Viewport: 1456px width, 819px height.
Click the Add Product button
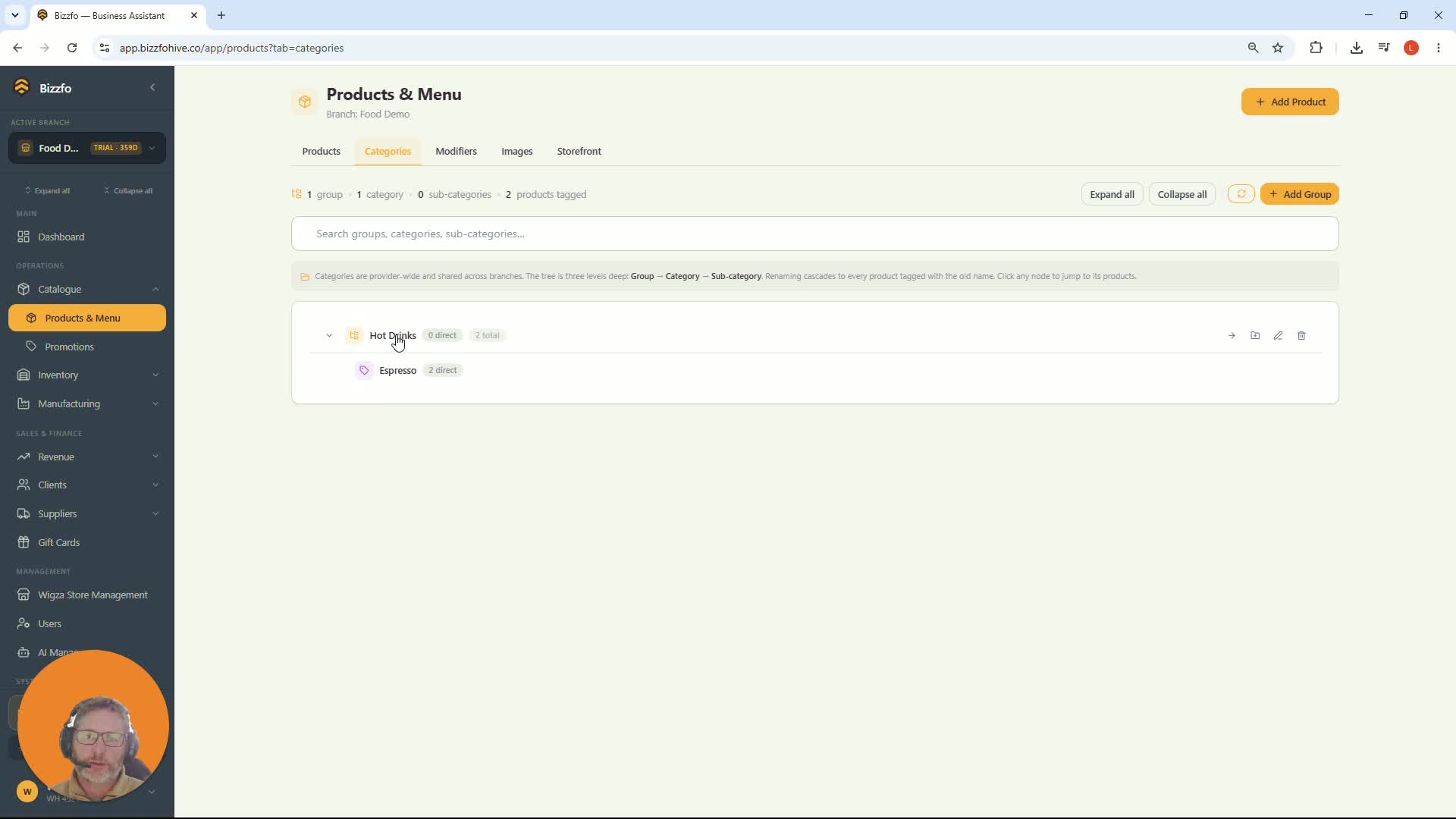click(1290, 102)
